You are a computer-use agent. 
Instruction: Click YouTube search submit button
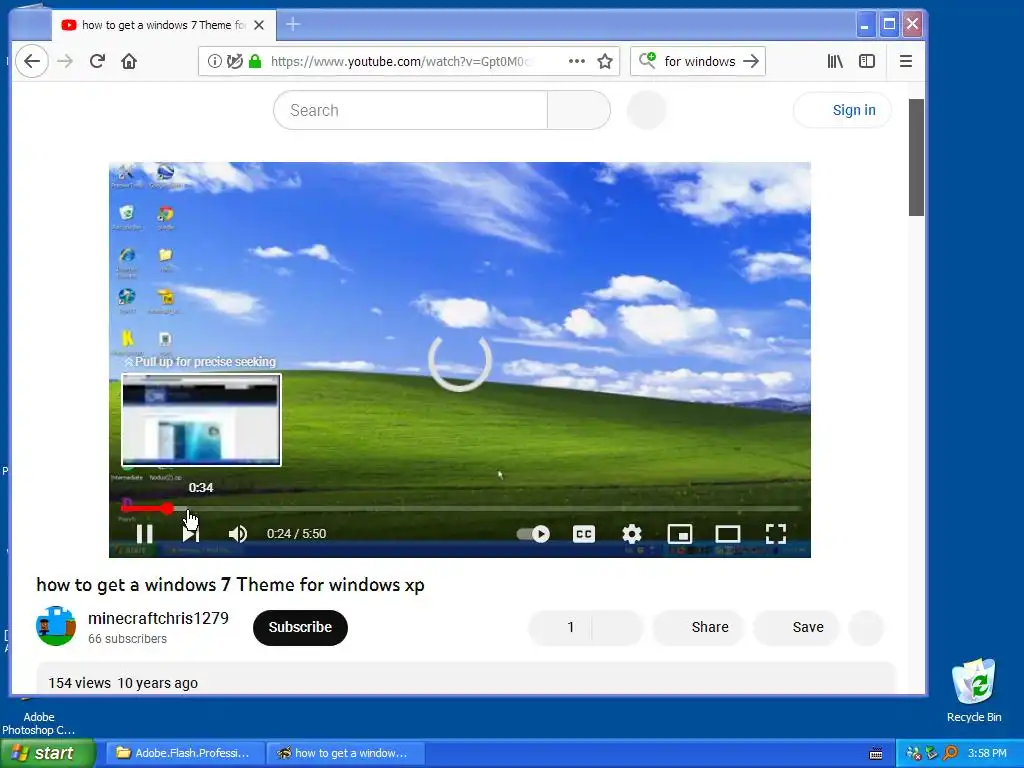579,110
